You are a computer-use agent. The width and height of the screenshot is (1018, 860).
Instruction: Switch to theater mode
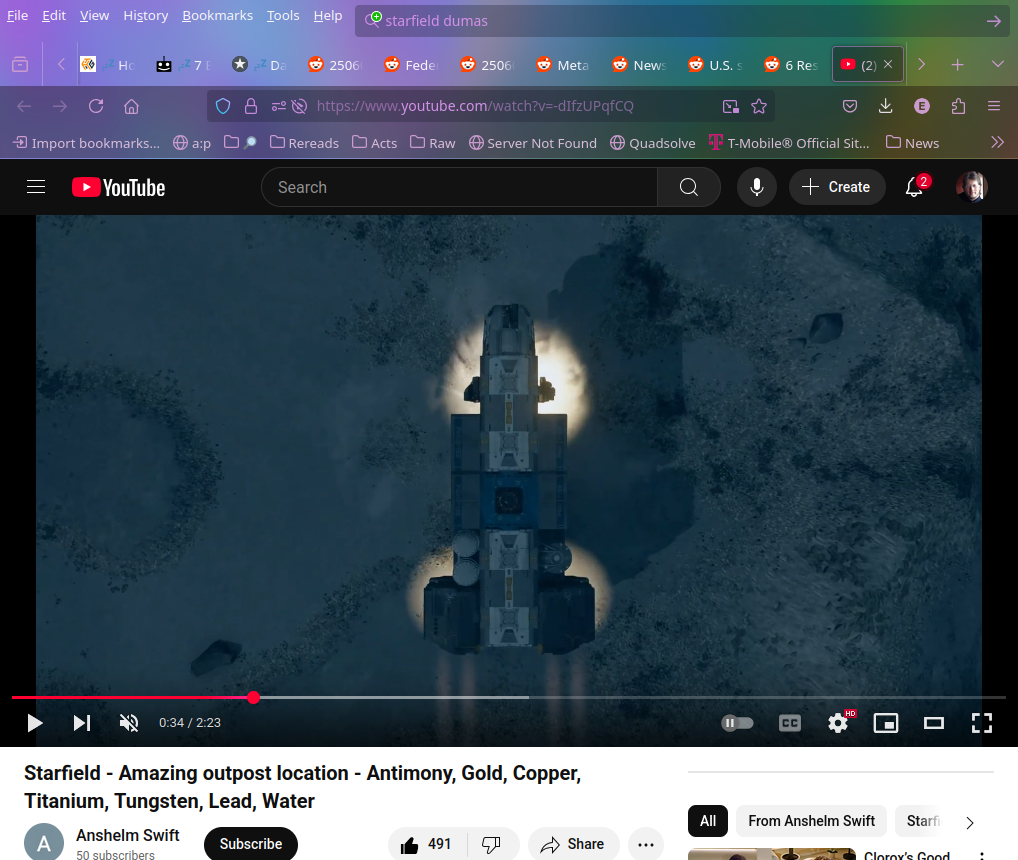point(934,722)
